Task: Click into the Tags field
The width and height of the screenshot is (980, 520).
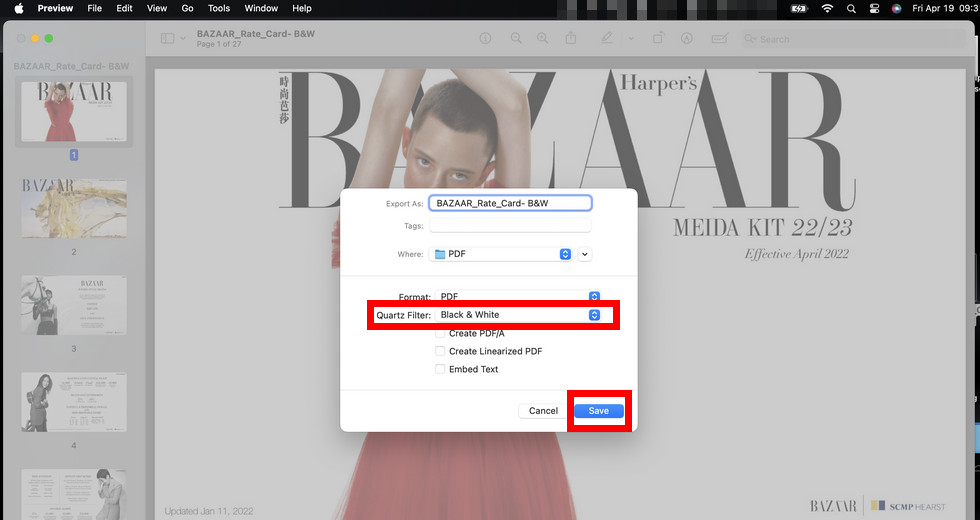Action: 510,226
